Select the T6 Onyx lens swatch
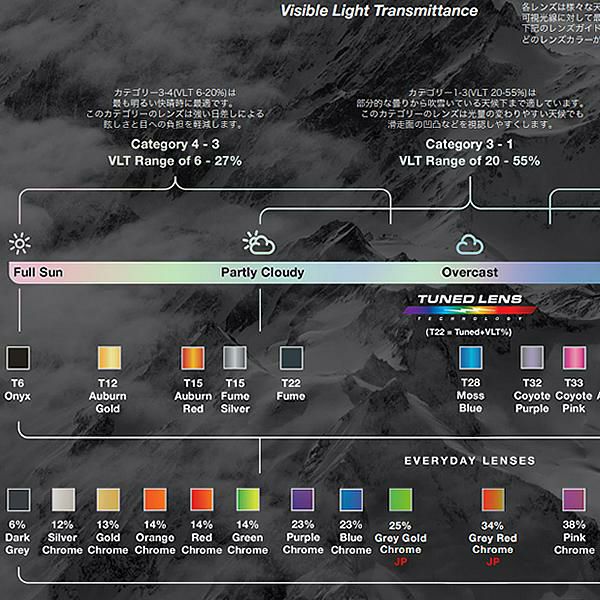 [18, 358]
